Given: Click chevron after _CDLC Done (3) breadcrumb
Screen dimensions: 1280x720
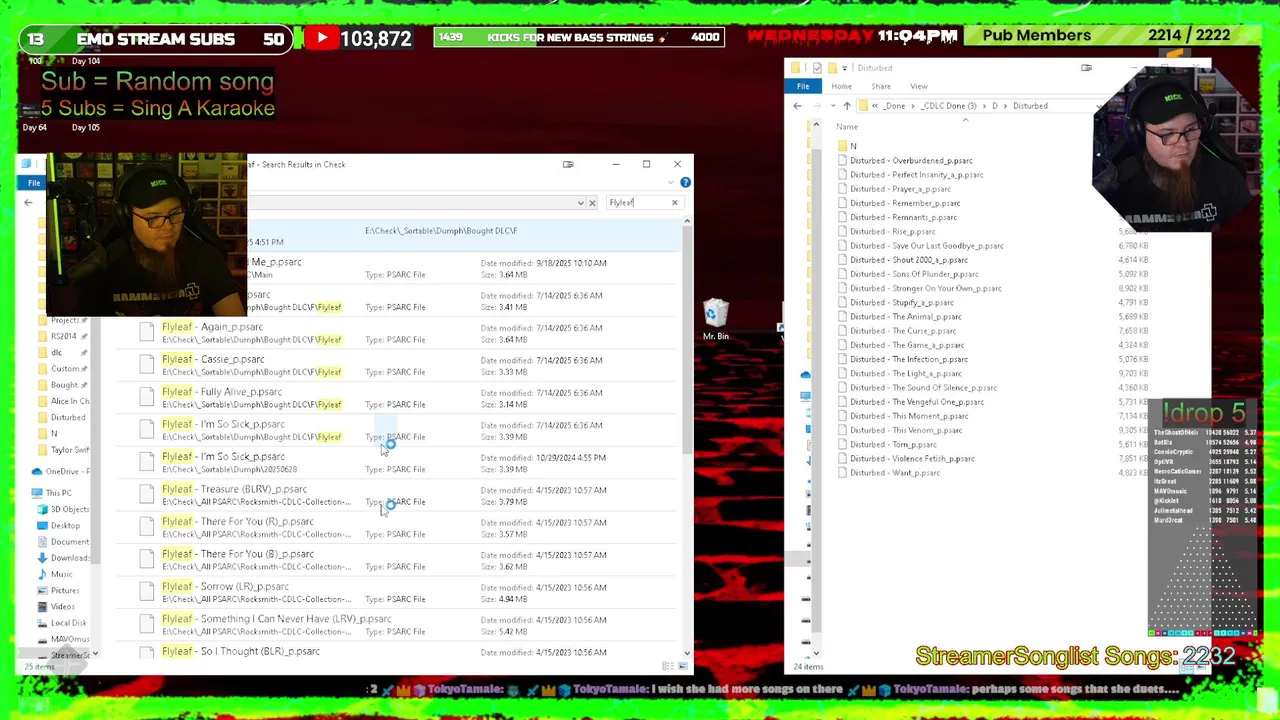Looking at the screenshot, I should pyautogui.click(x=984, y=105).
